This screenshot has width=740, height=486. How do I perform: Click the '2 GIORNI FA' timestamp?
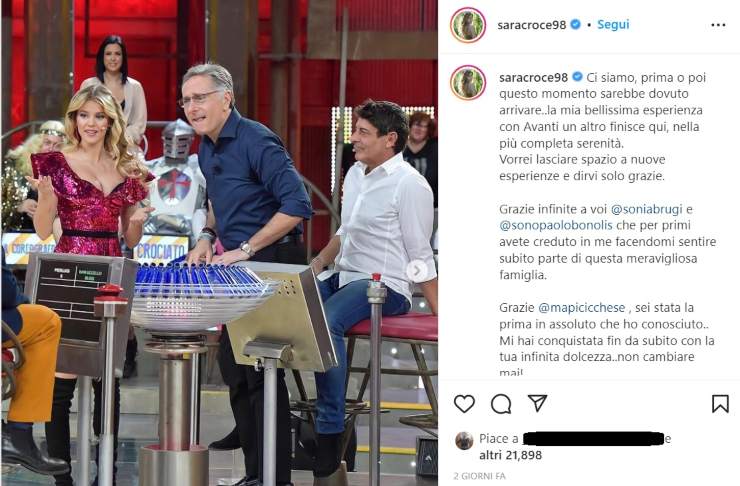tap(479, 476)
